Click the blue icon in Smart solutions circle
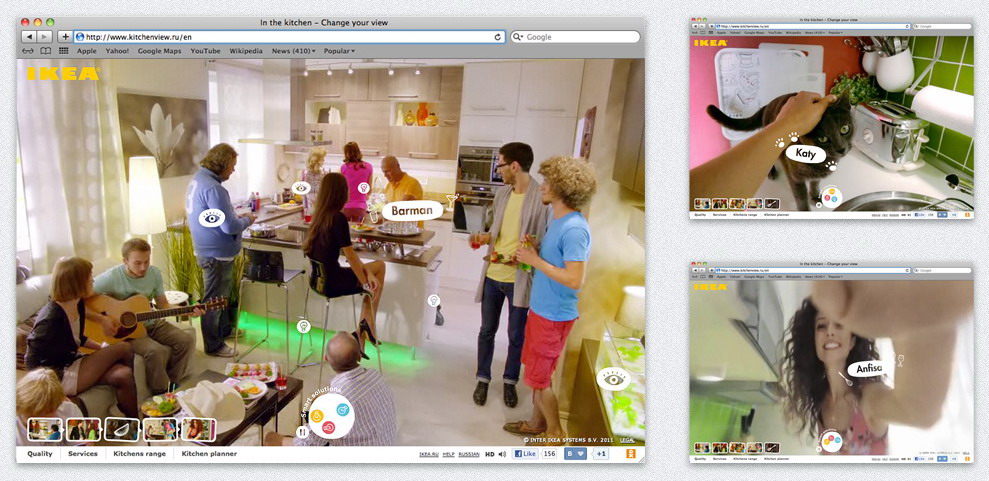Viewport: 989px width, 481px height. click(x=342, y=409)
